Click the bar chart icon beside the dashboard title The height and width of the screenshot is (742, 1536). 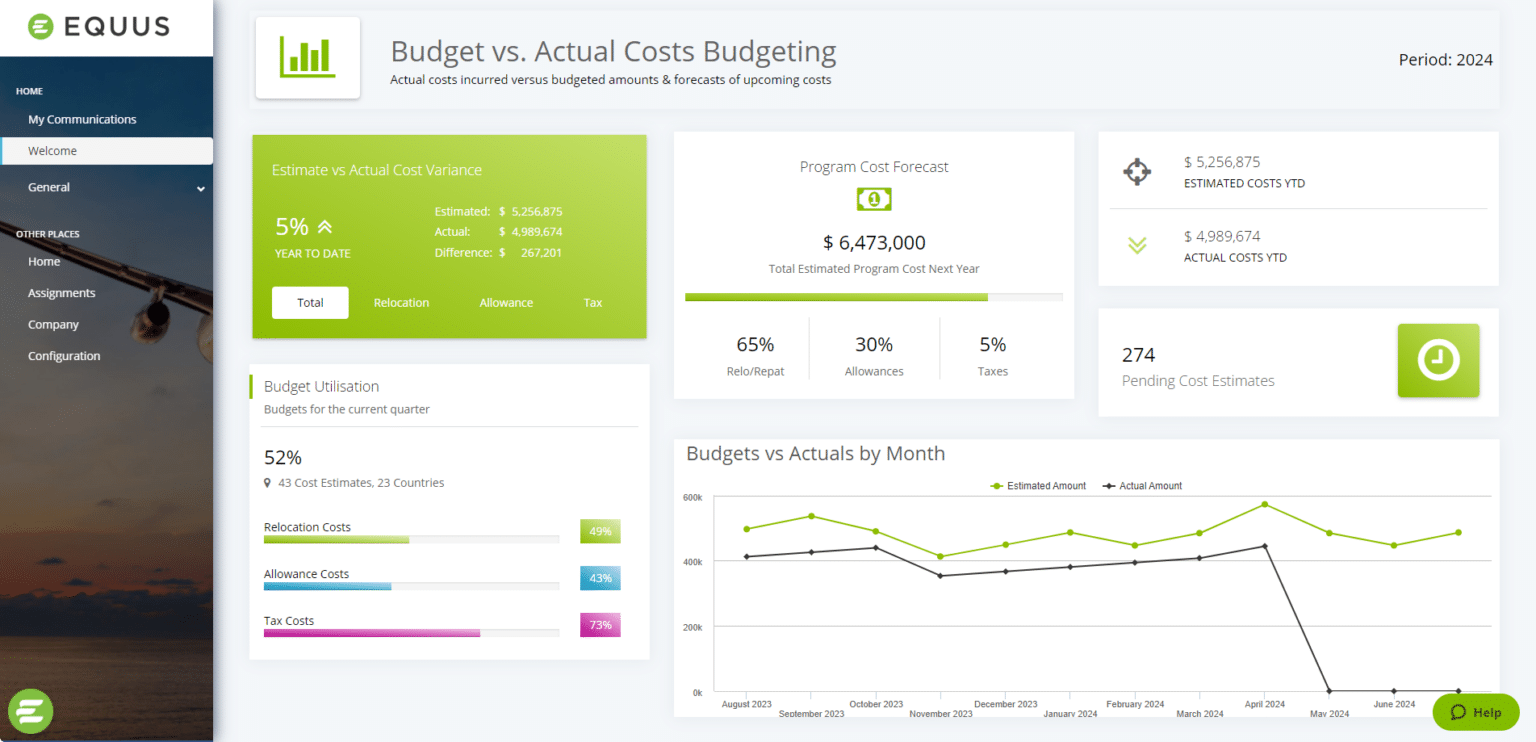308,57
